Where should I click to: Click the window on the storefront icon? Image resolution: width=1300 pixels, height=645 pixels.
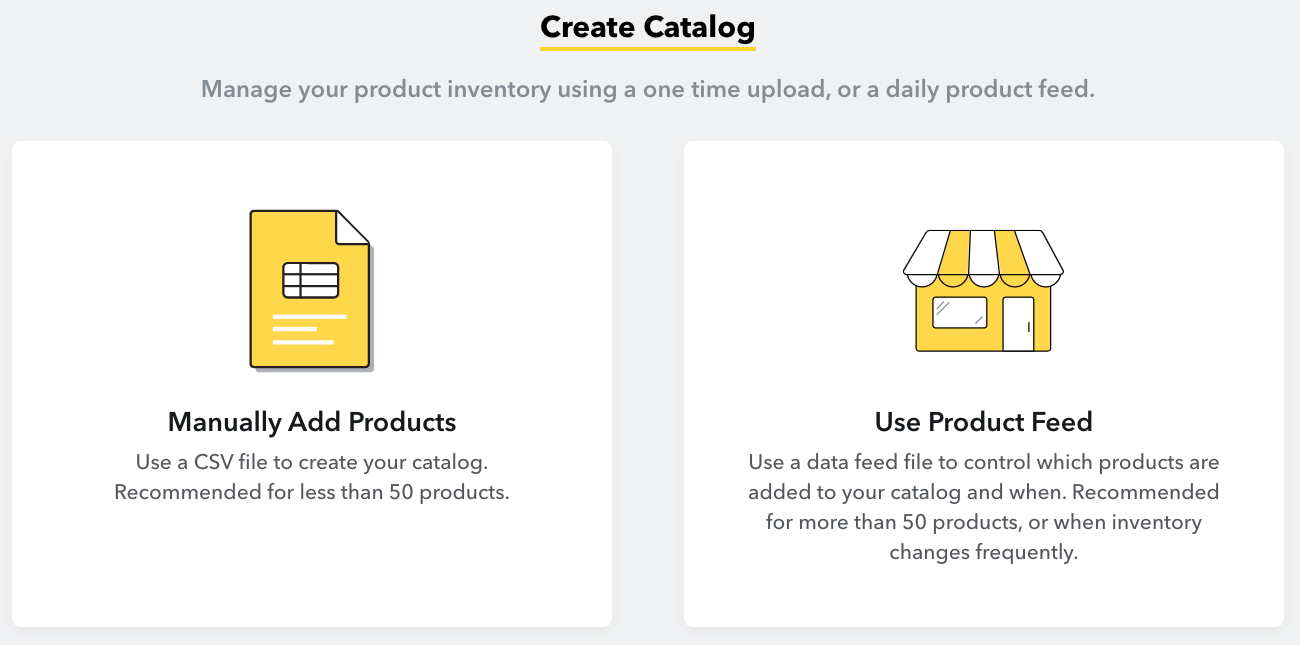pyautogui.click(x=960, y=313)
